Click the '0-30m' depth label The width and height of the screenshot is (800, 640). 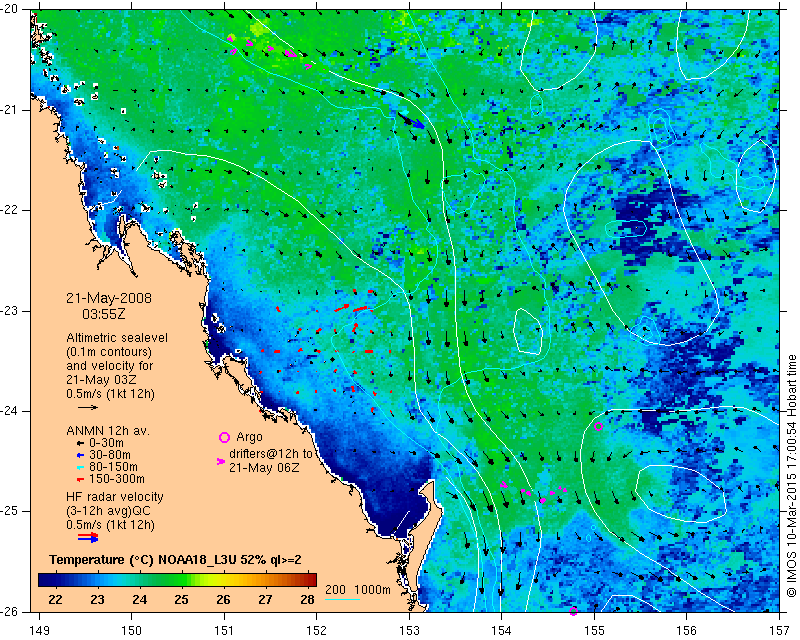point(106,443)
